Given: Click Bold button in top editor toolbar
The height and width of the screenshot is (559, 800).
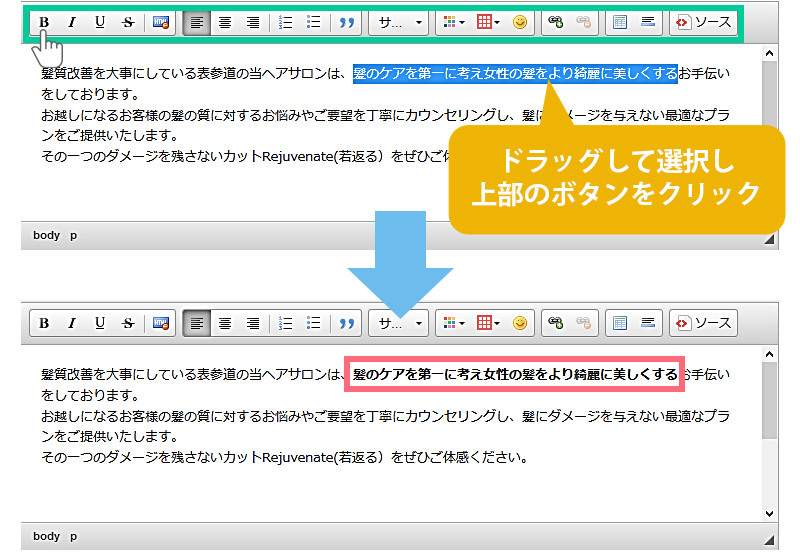Looking at the screenshot, I should click(x=44, y=23).
